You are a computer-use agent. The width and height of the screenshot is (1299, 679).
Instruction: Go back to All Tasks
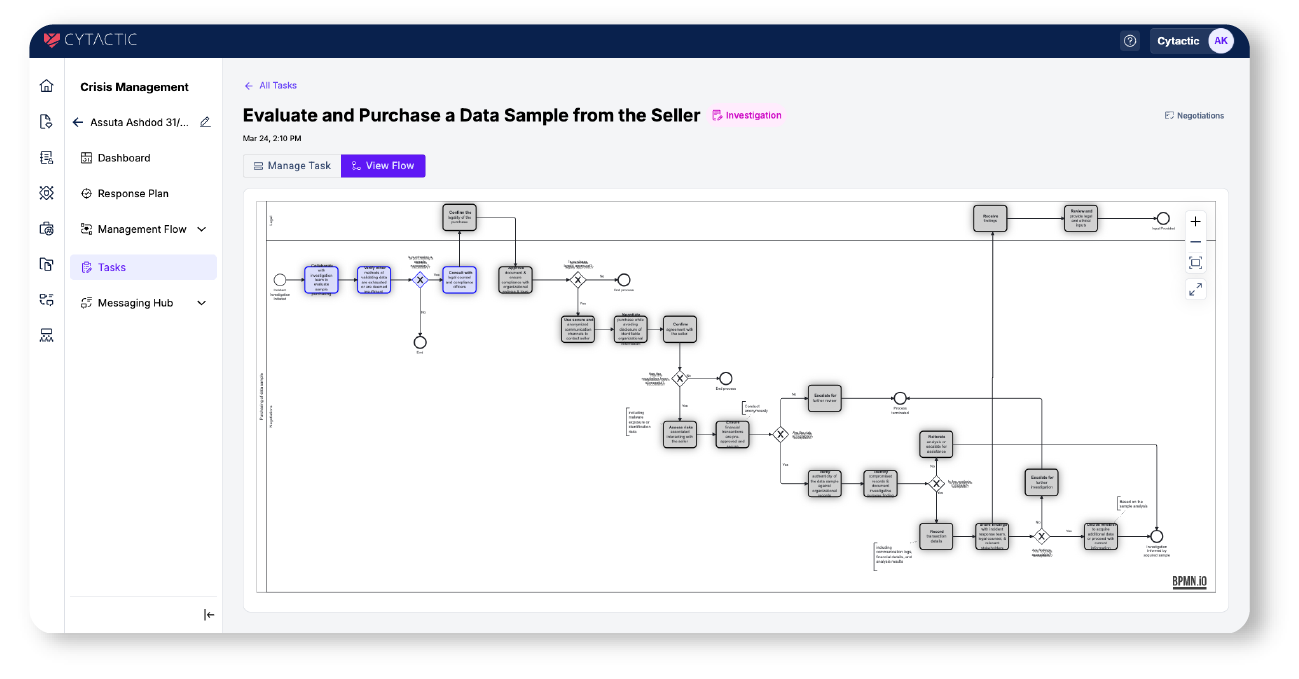pyautogui.click(x=270, y=86)
